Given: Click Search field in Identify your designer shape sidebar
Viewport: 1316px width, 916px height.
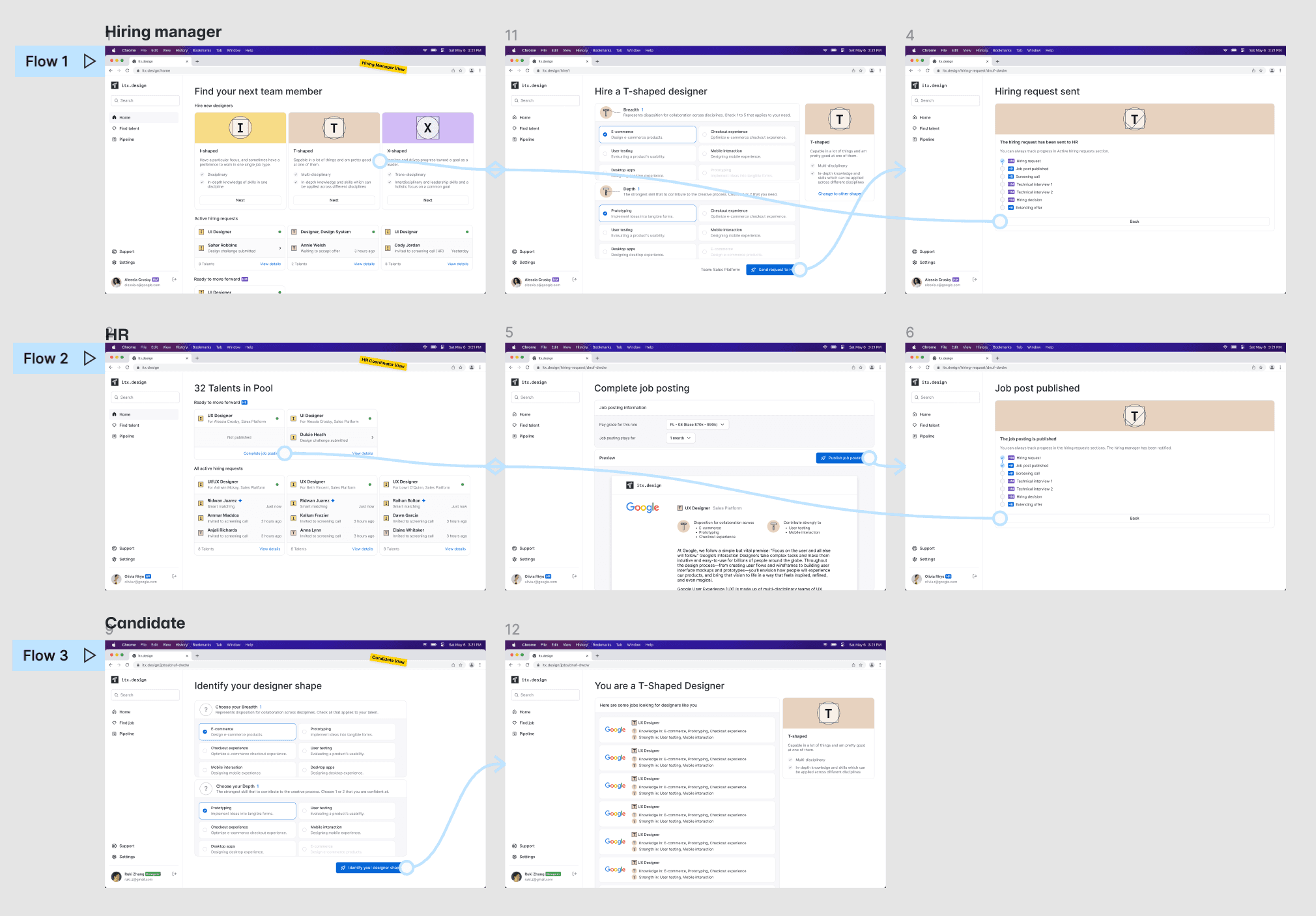Looking at the screenshot, I should coord(145,695).
